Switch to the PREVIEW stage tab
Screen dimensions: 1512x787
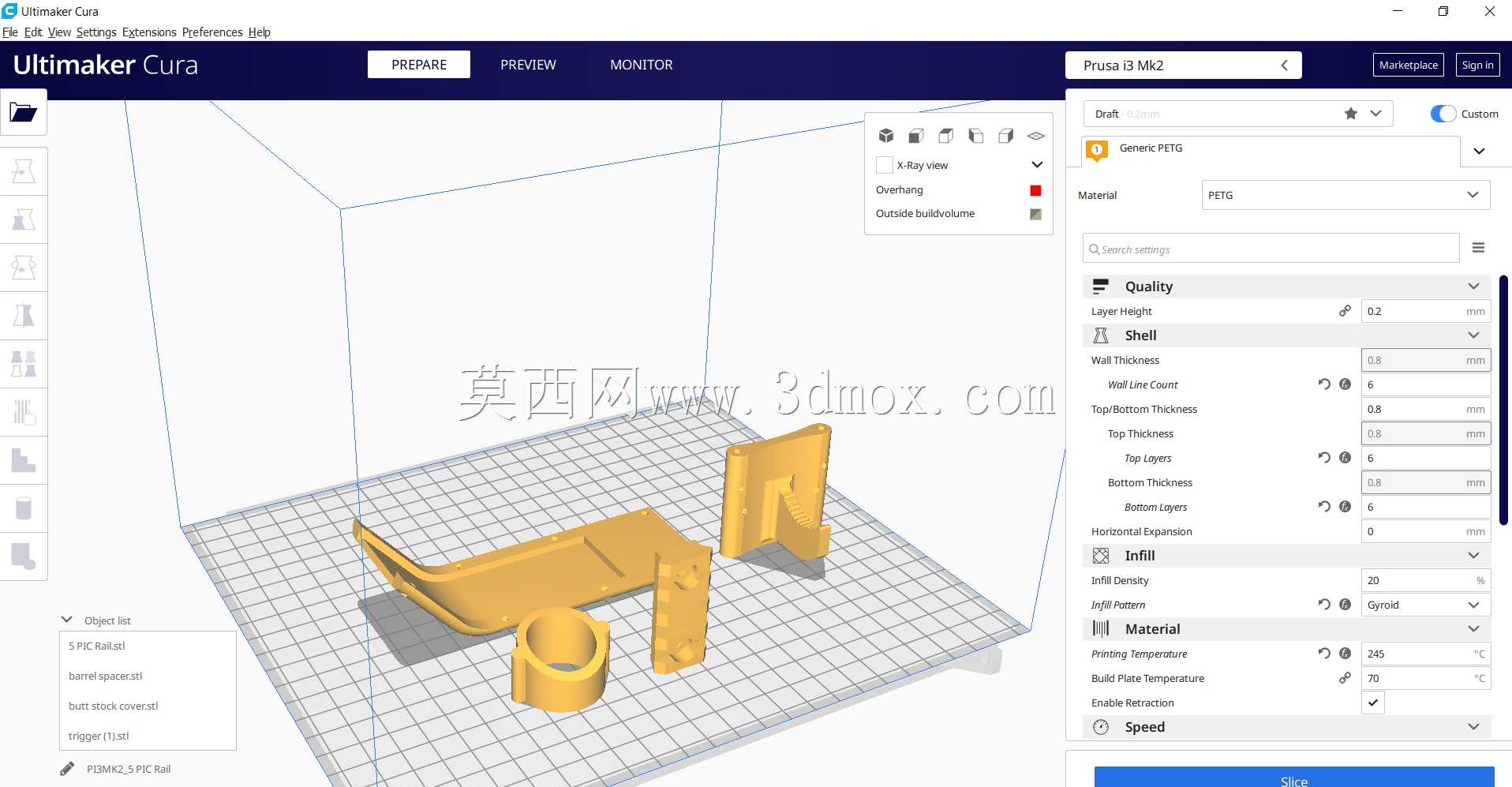tap(528, 65)
